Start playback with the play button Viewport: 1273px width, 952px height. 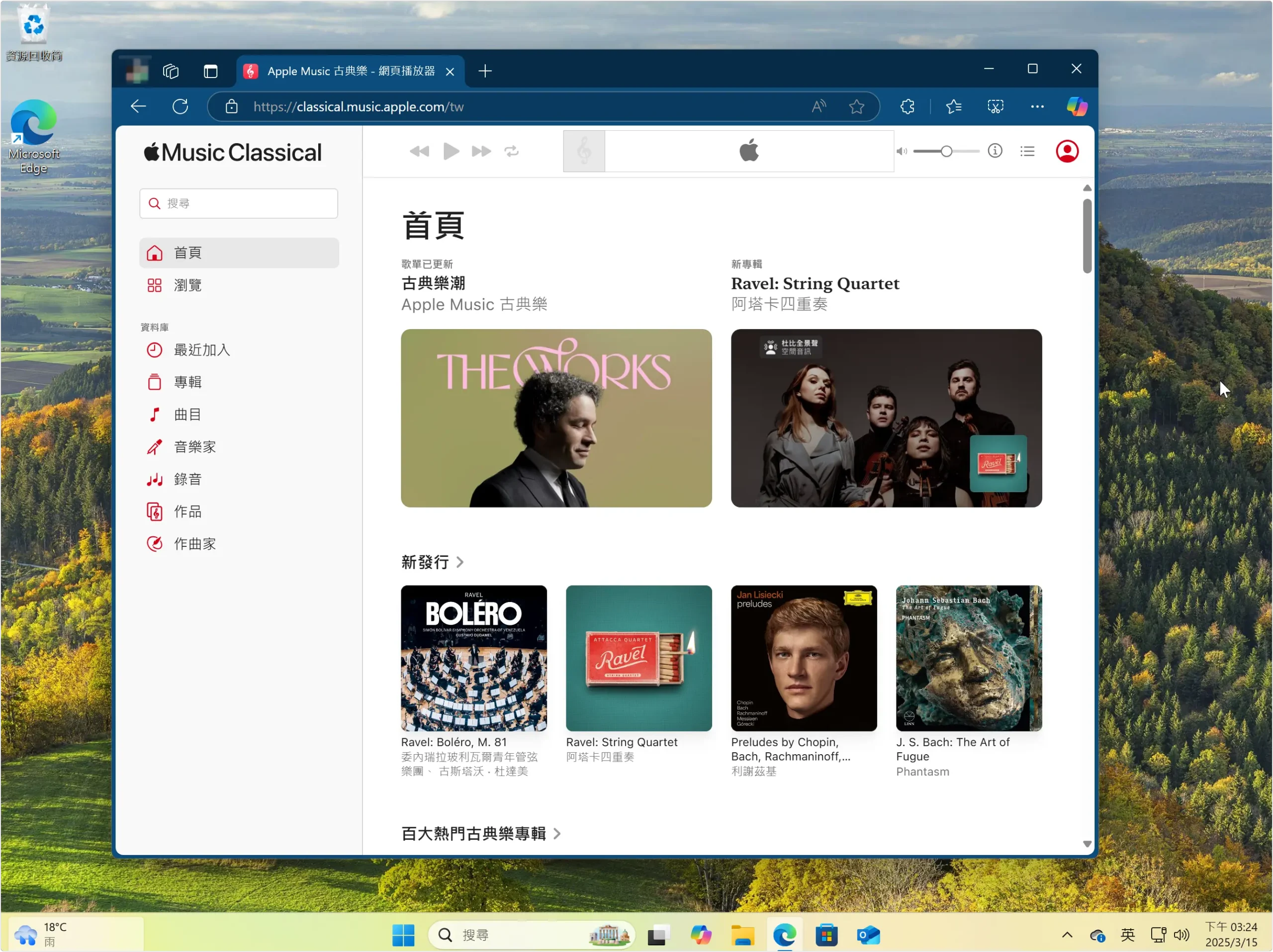451,151
